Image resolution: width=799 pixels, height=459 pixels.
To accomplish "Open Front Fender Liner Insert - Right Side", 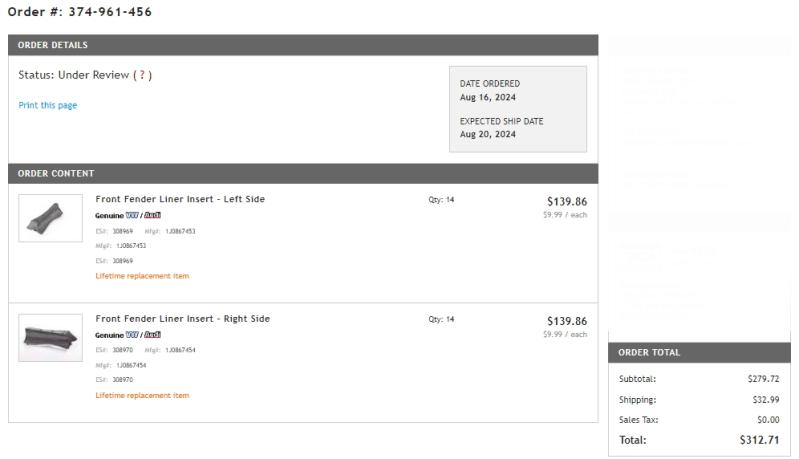I will 182,319.
